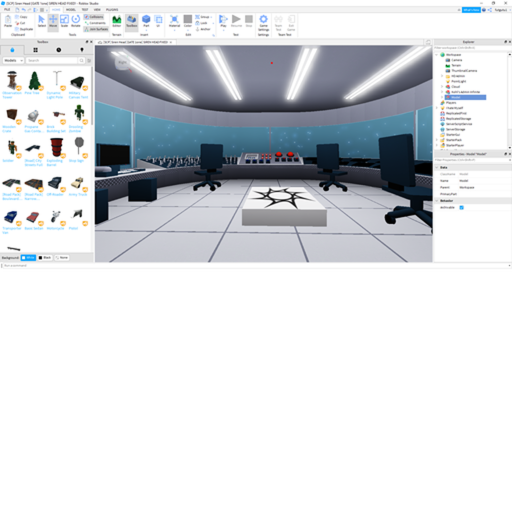Switch to the TEST ribbon tab
512x512 pixels.
point(85,10)
